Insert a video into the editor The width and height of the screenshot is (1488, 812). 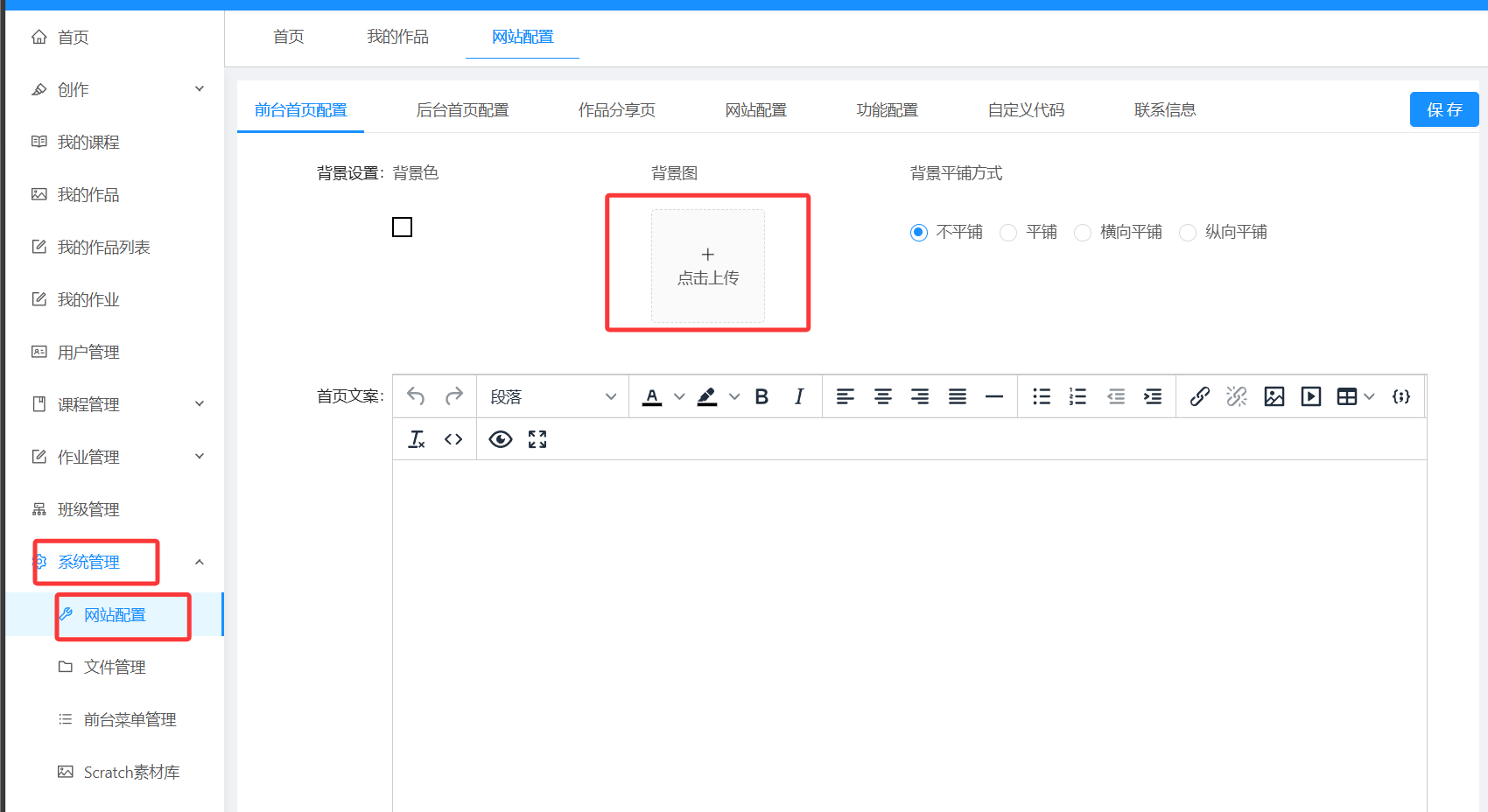pos(1310,396)
